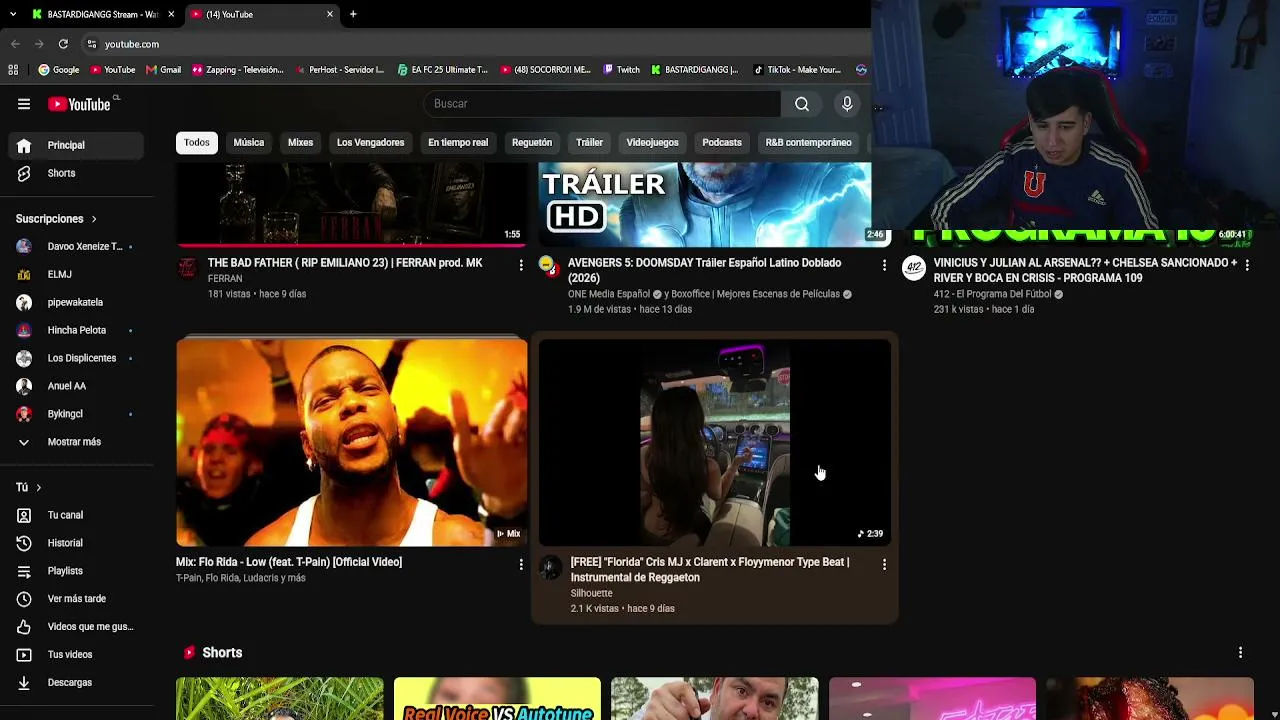The width and height of the screenshot is (1280, 720).
Task: Open options menu for Vinicius y Julian video
Action: 1247,265
